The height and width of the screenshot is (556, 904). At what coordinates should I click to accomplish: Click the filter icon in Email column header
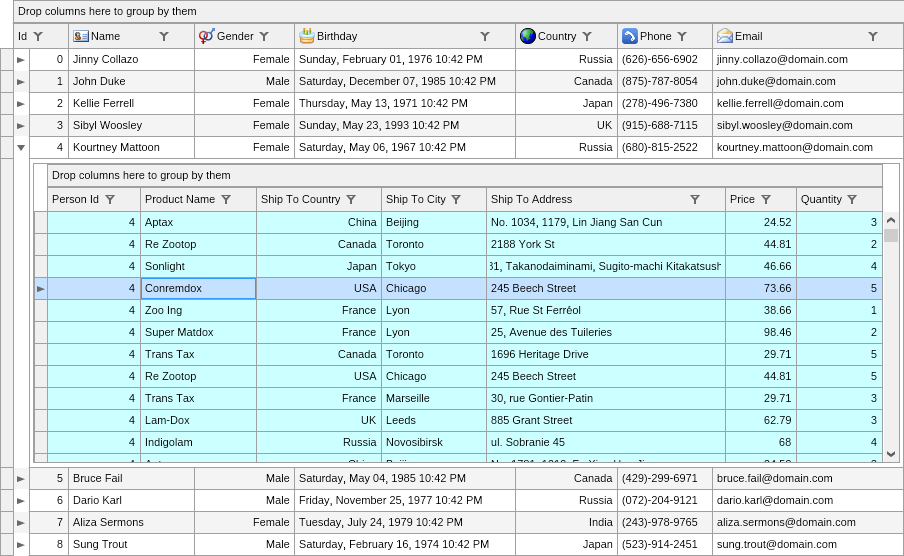[x=873, y=36]
